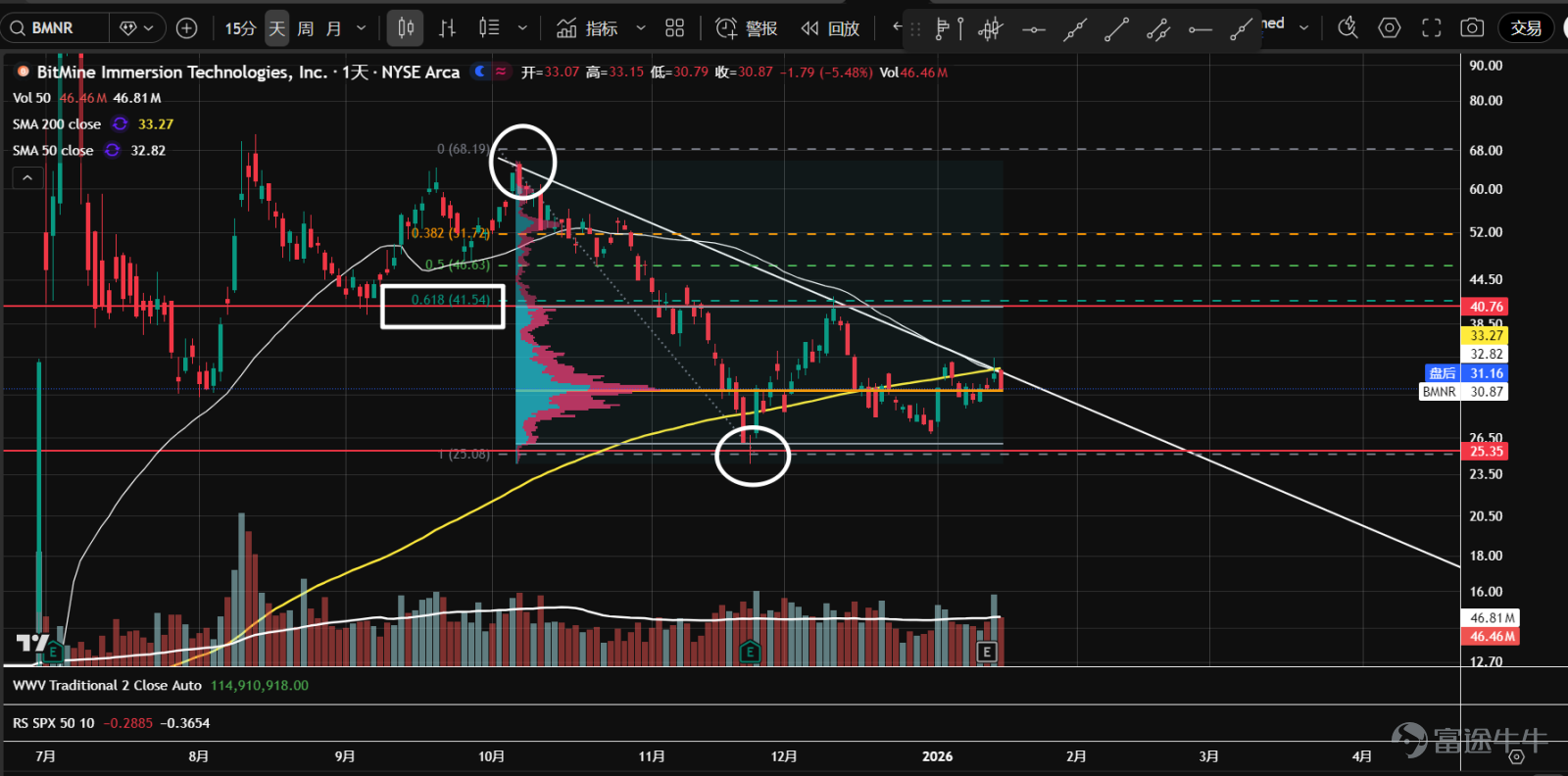Click the November earnings E marker
The width and height of the screenshot is (1568, 776).
(750, 651)
